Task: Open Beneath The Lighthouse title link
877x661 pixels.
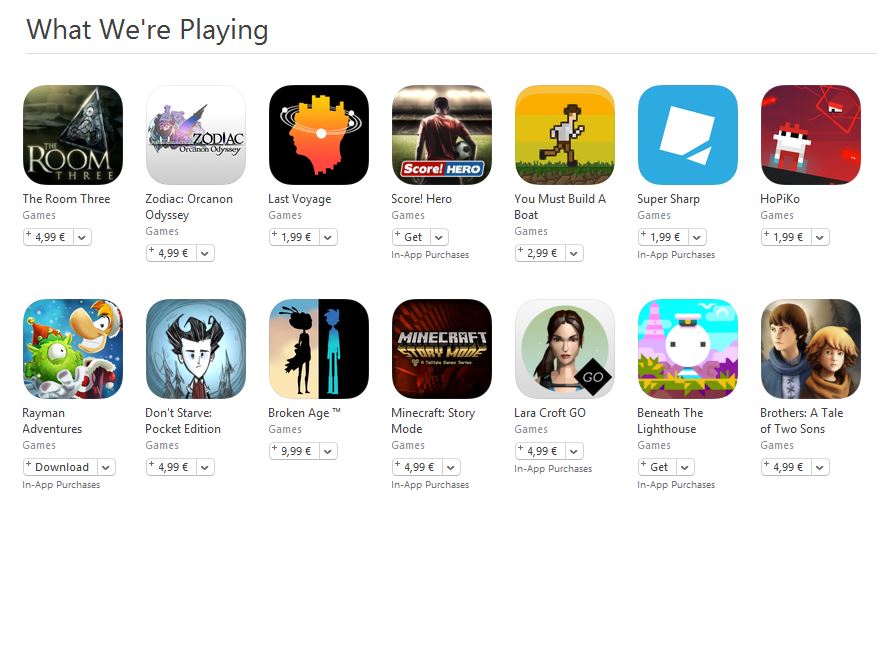Action: click(x=670, y=421)
